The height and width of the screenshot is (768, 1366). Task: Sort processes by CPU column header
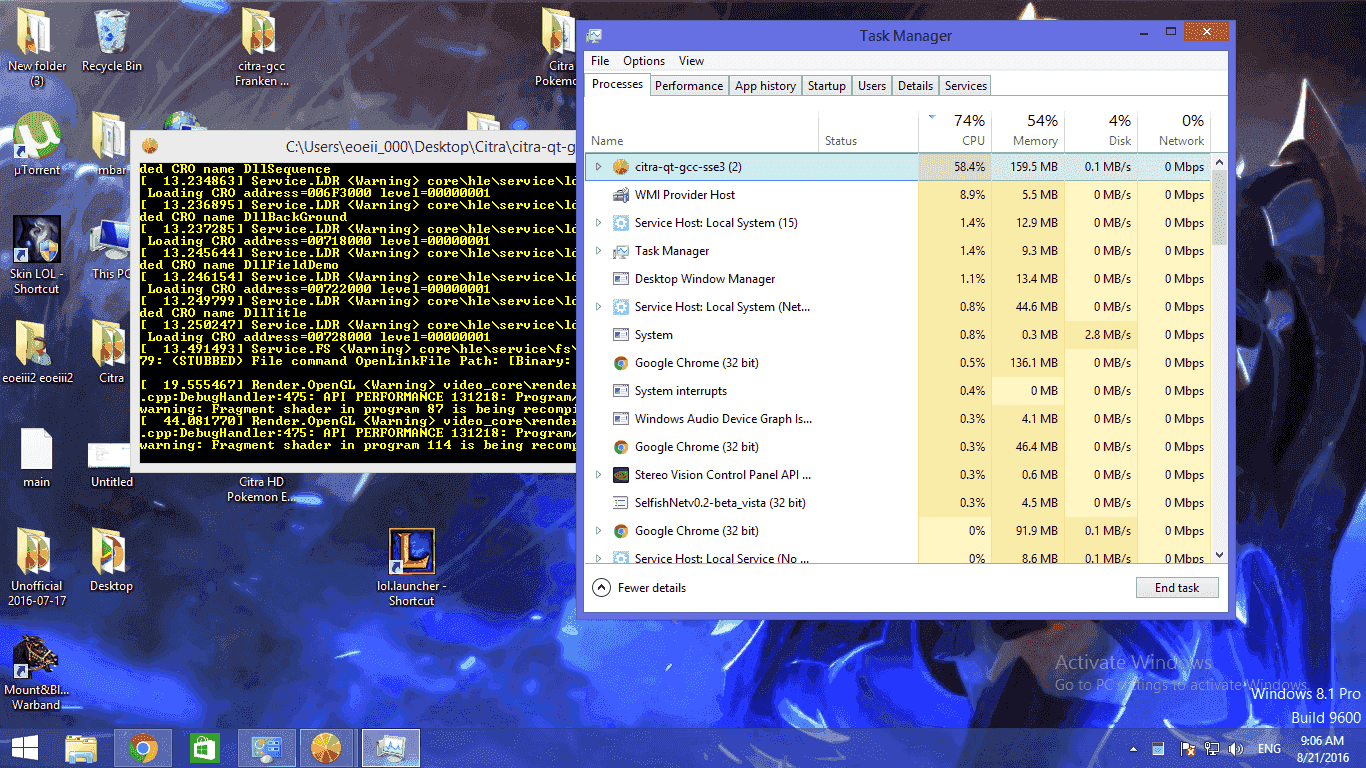955,130
